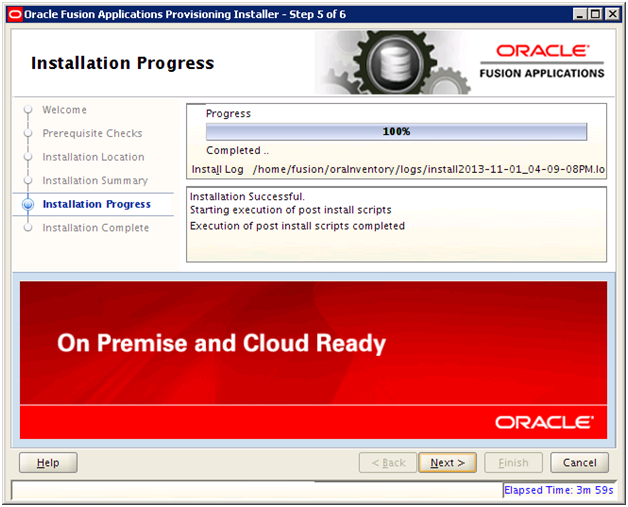Go back with the Back button

click(x=388, y=463)
